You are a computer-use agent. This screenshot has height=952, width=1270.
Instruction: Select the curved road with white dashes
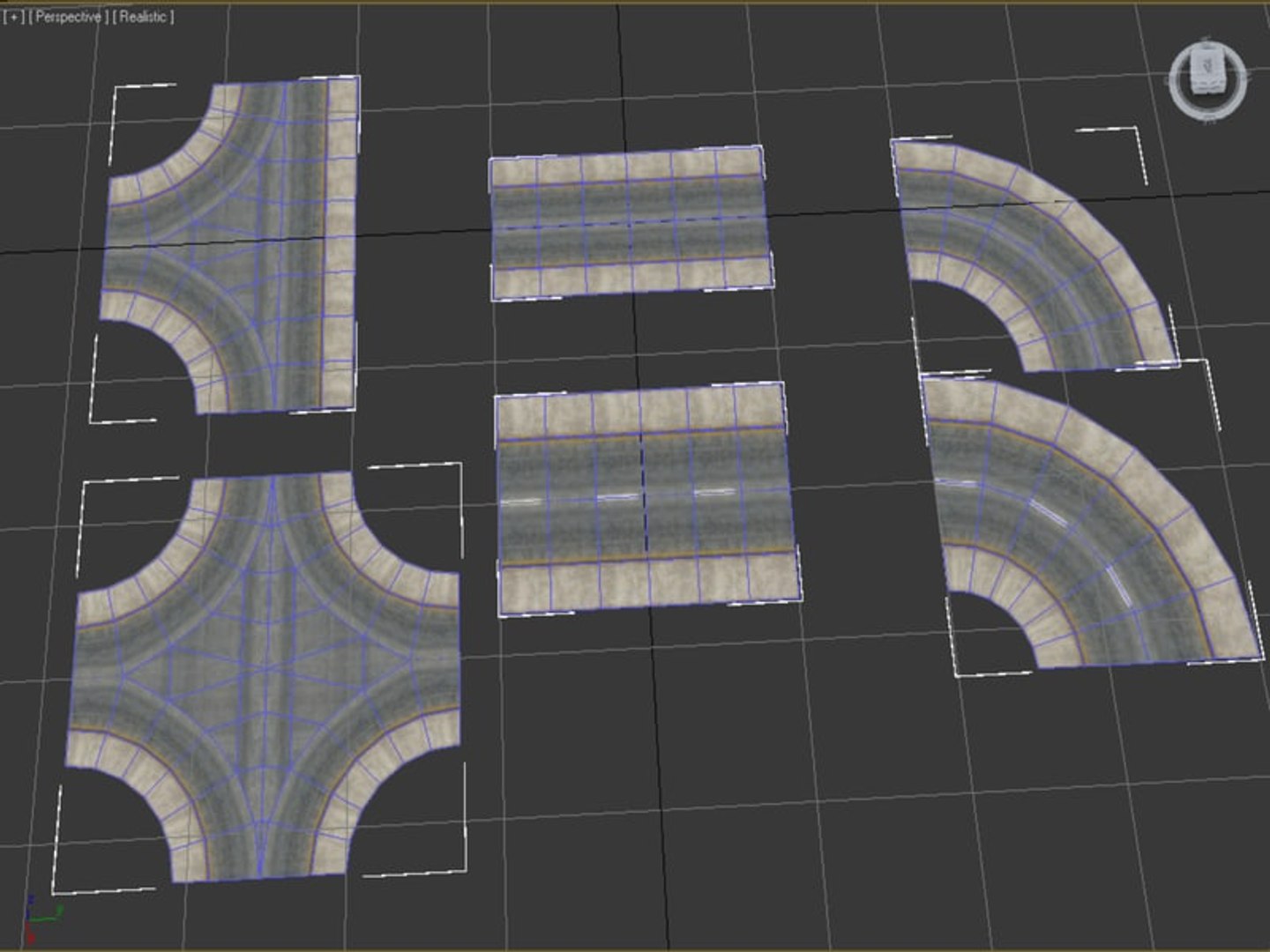pos(1090,522)
